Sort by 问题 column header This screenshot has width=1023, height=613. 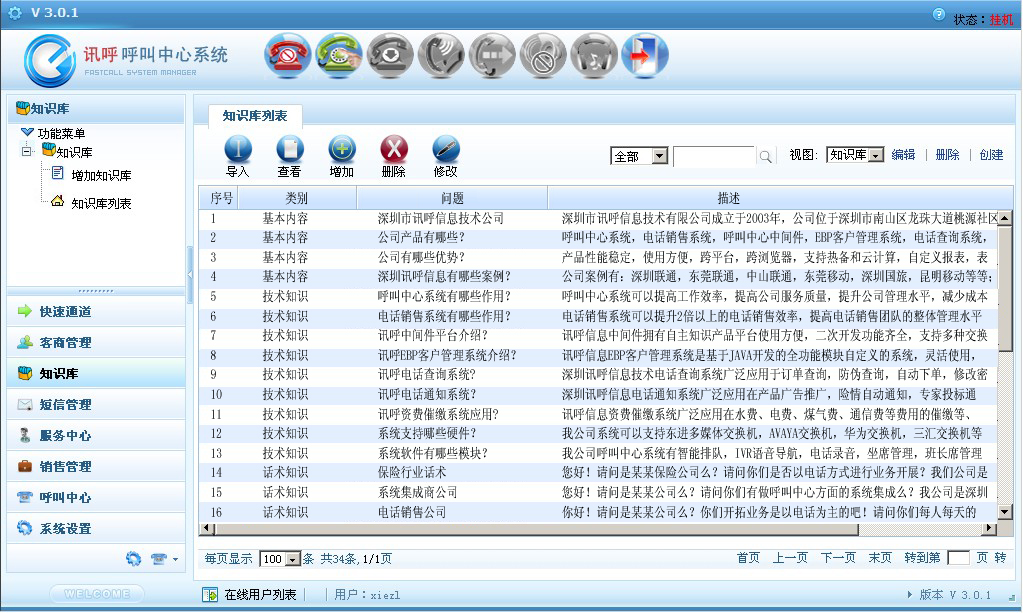452,198
